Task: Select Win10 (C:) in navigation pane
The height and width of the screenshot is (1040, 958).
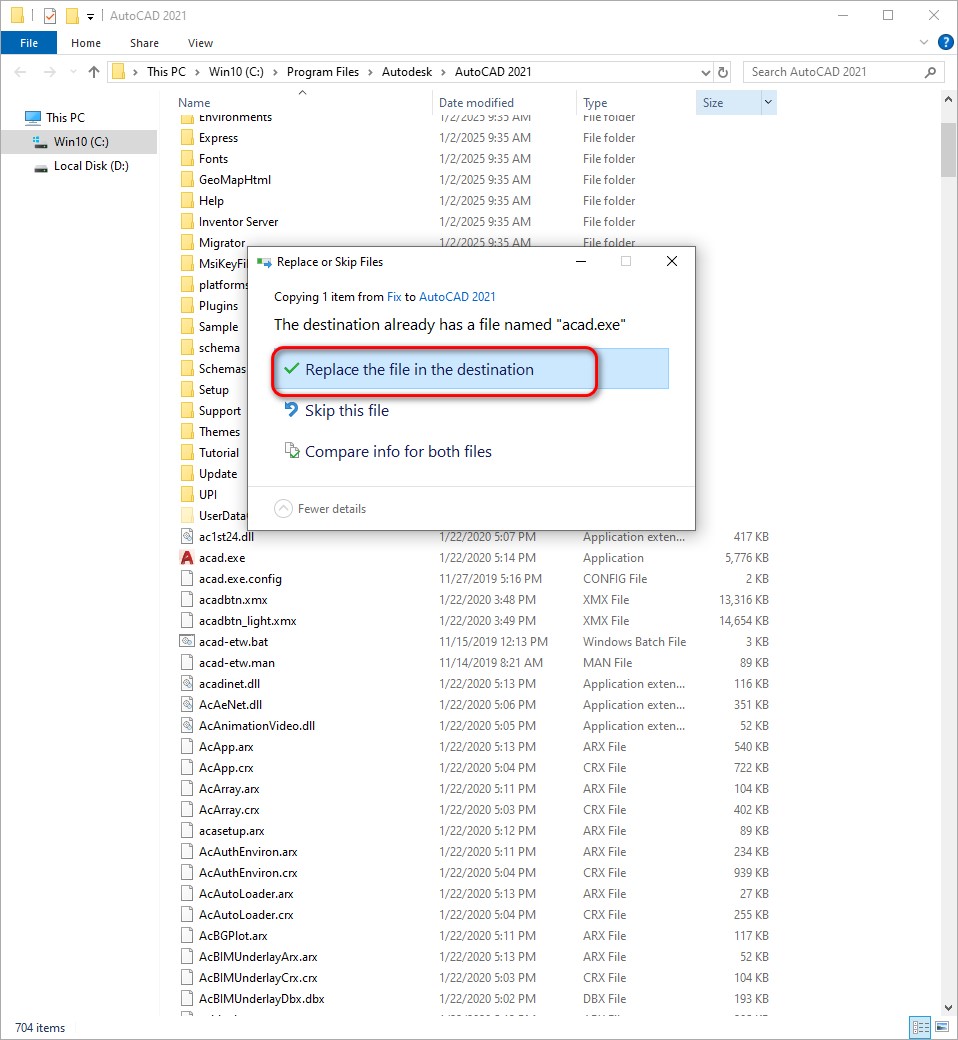Action: tap(81, 142)
